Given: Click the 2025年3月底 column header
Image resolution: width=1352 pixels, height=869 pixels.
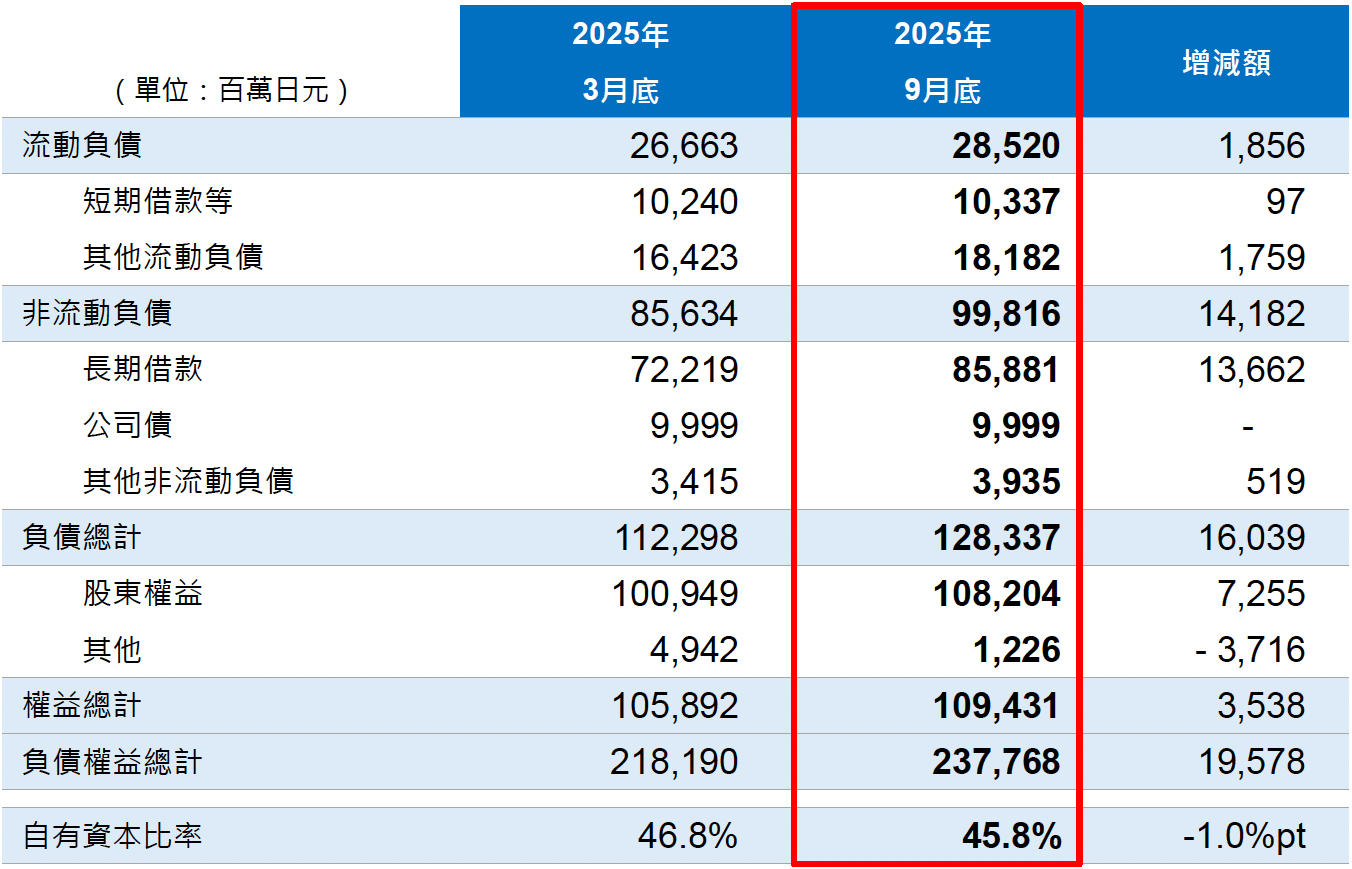Looking at the screenshot, I should 622,58.
